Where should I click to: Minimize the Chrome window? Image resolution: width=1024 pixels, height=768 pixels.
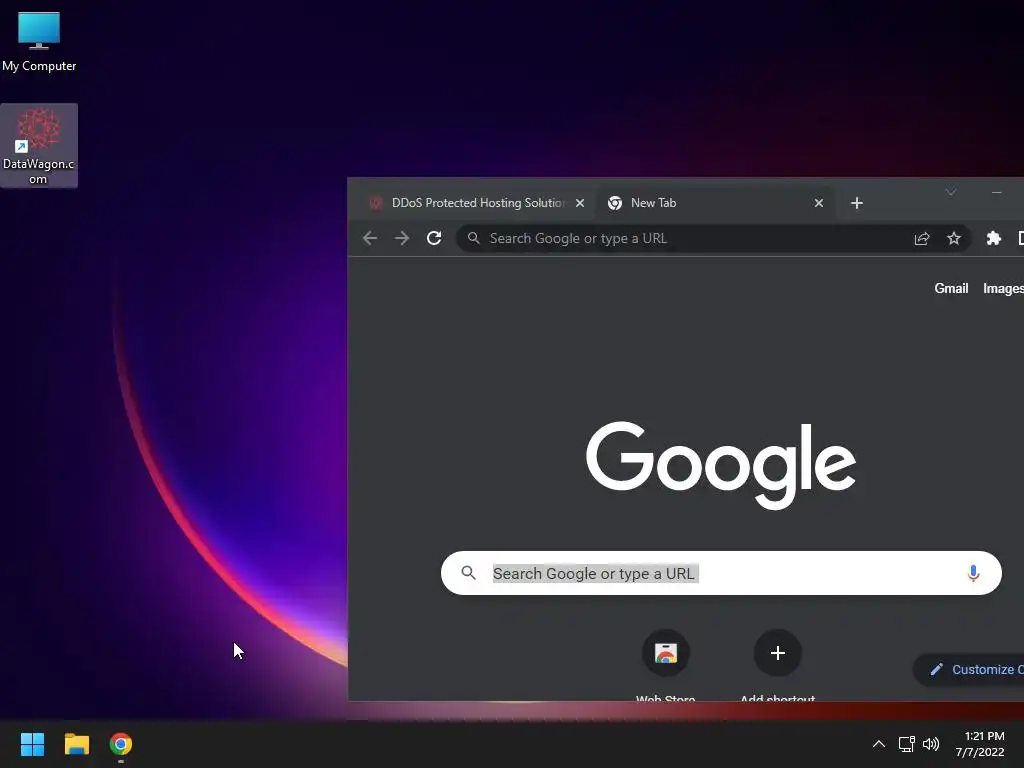tap(996, 192)
